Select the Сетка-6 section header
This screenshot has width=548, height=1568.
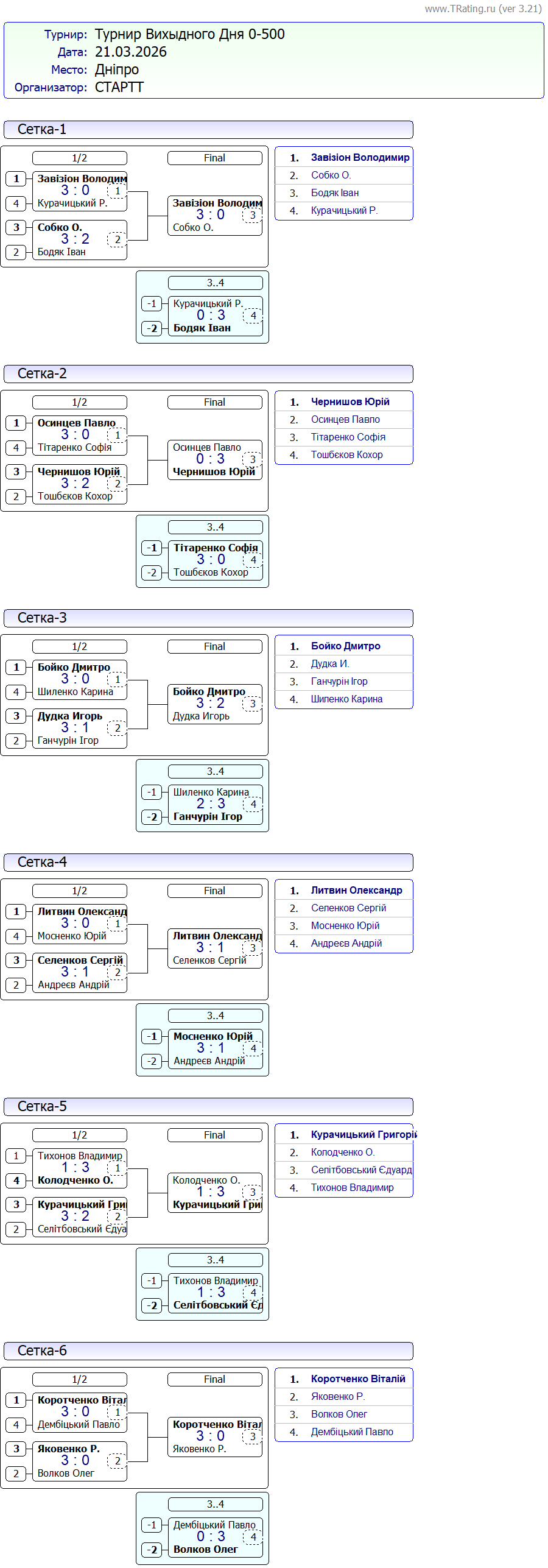point(208,1351)
